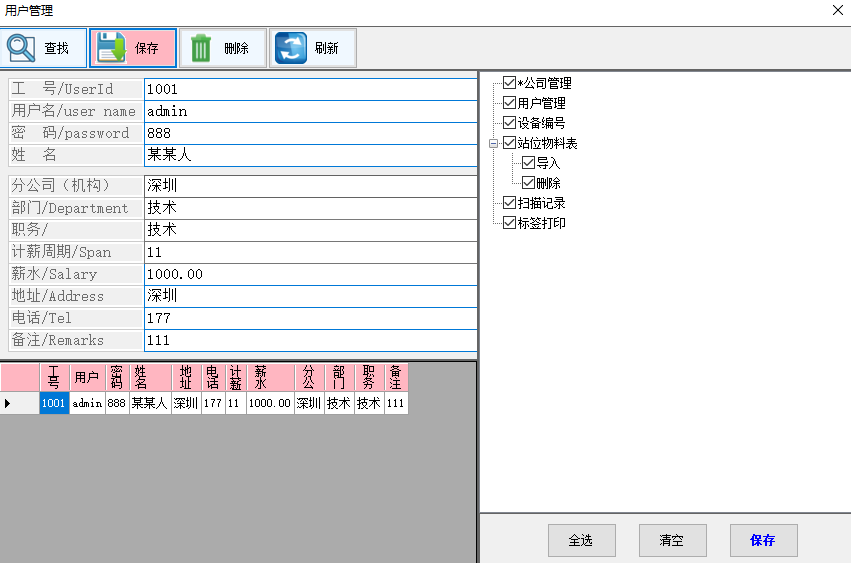Click the blue refresh arrows icon

tap(291, 48)
